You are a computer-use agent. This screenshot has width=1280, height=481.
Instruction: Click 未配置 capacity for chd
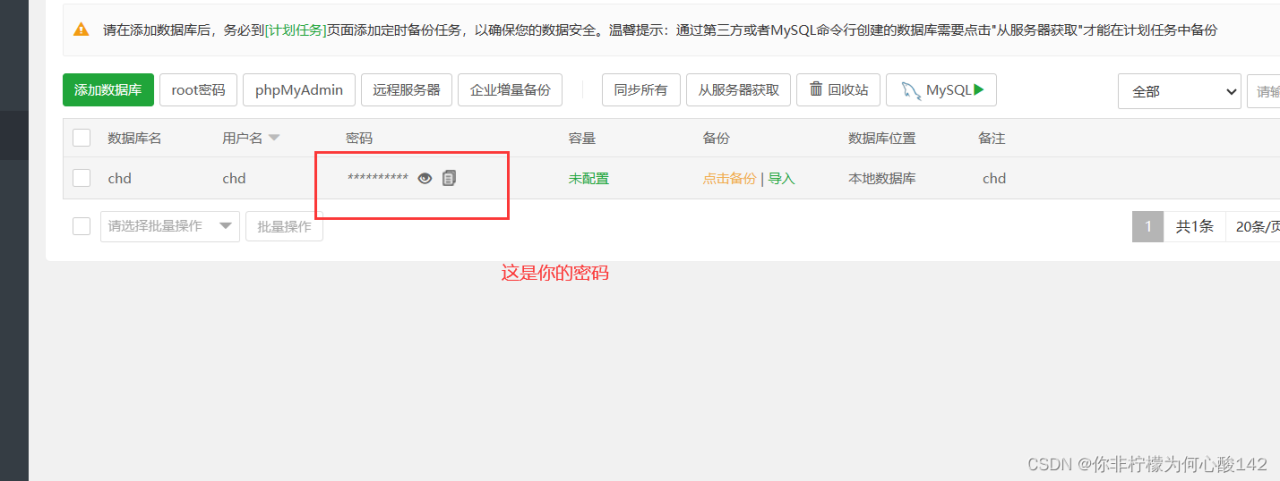click(x=589, y=178)
